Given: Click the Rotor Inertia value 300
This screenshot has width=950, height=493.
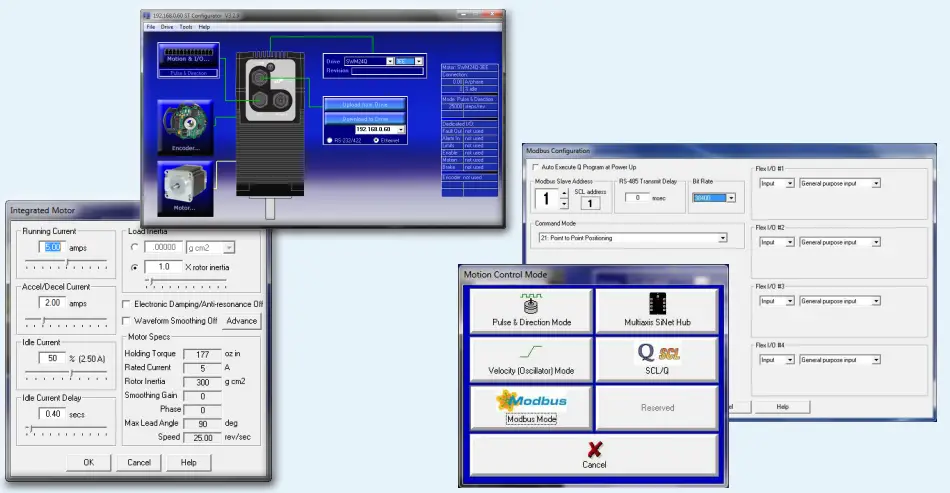Looking at the screenshot, I should [202, 383].
